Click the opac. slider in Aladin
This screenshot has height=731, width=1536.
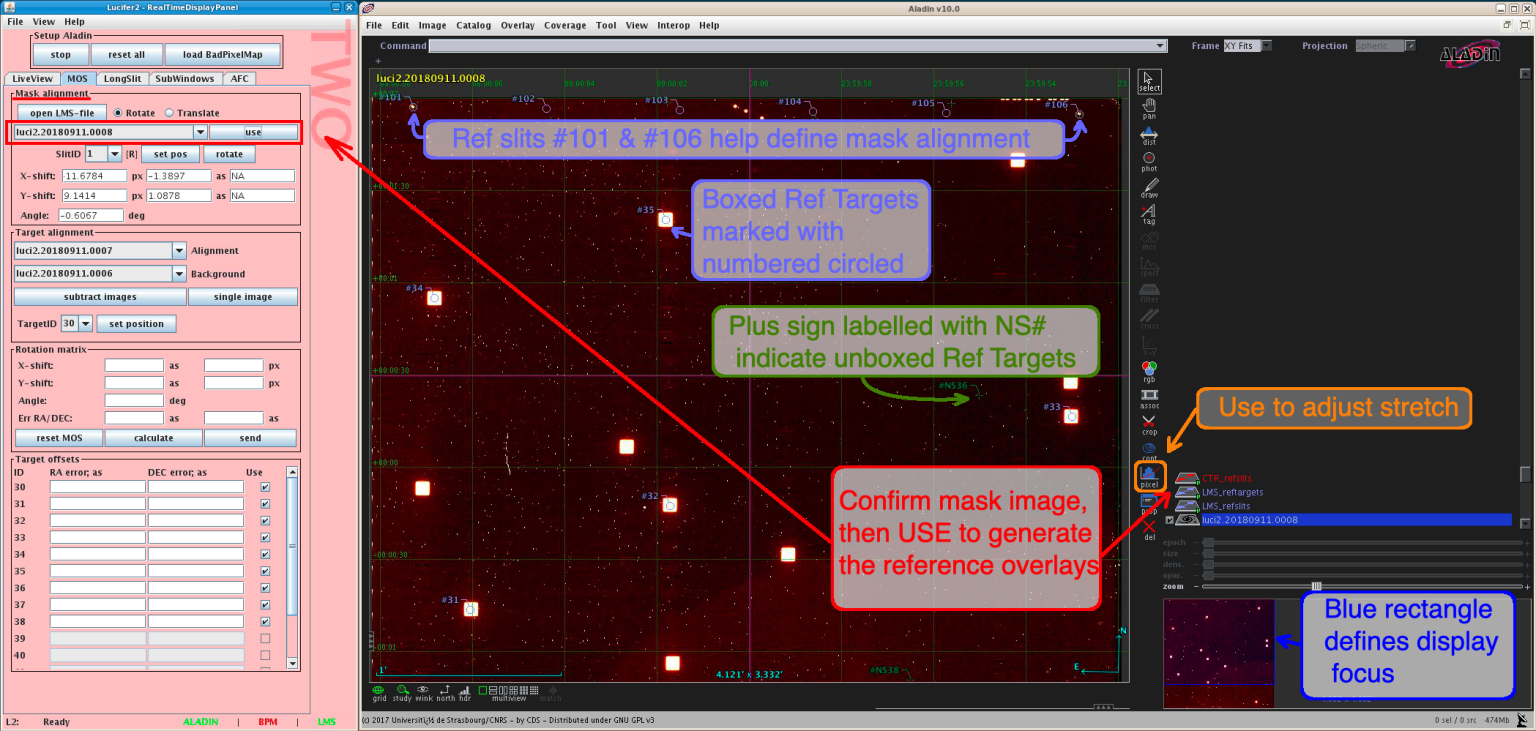click(1364, 575)
